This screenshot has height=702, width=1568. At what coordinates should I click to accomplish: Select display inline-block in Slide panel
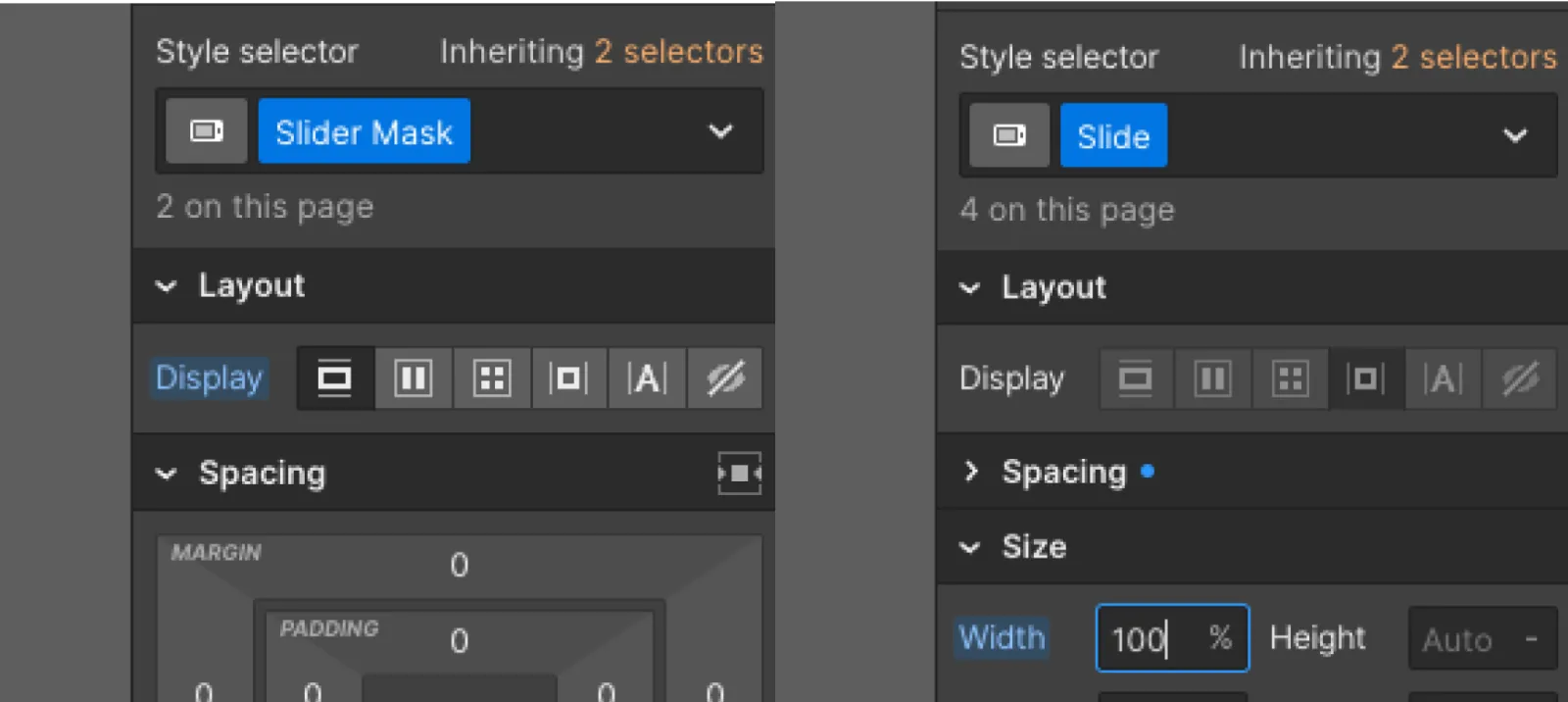[x=1366, y=378]
